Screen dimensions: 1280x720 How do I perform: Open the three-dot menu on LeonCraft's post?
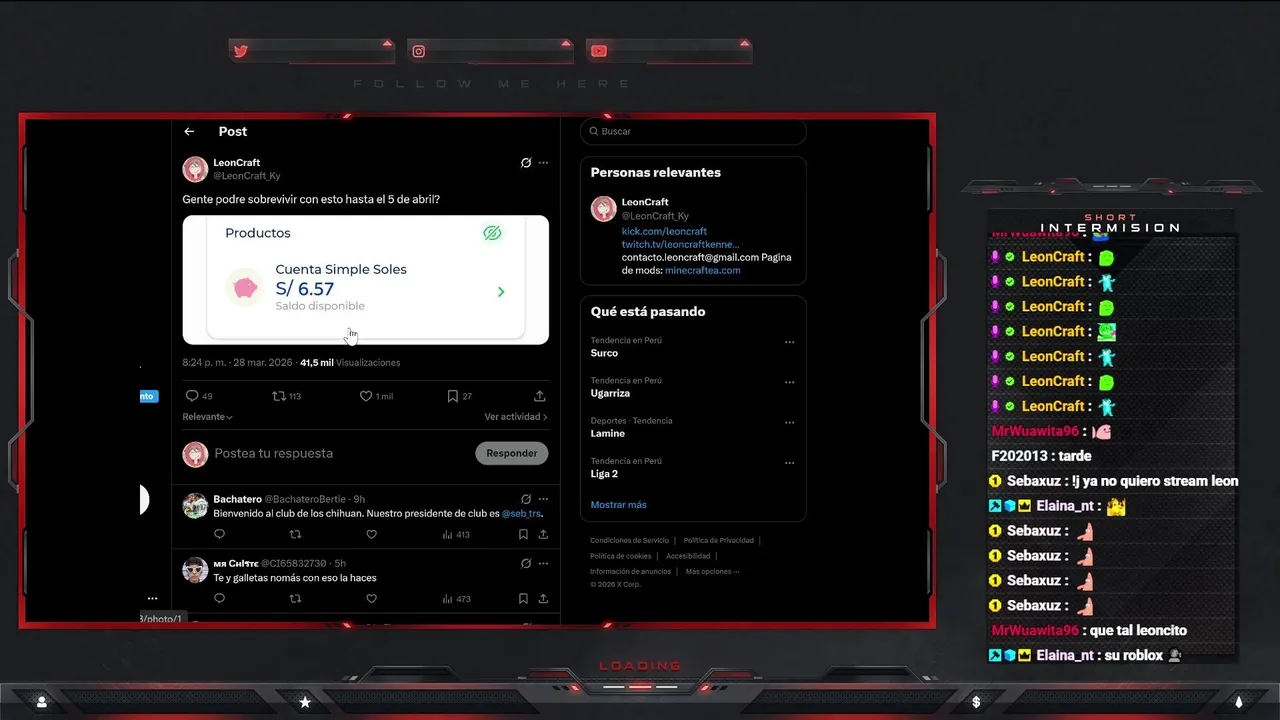543,162
